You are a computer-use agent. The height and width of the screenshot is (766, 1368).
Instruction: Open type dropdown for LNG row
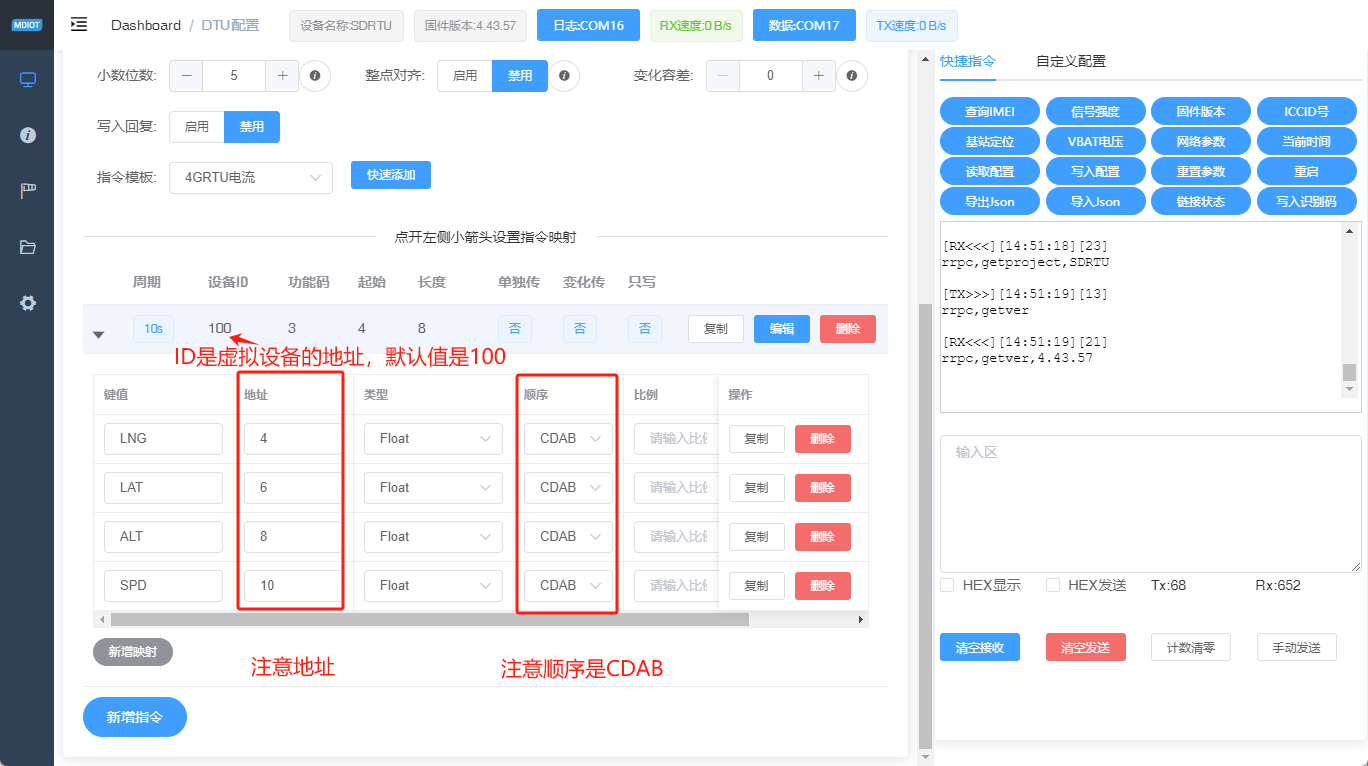point(434,439)
